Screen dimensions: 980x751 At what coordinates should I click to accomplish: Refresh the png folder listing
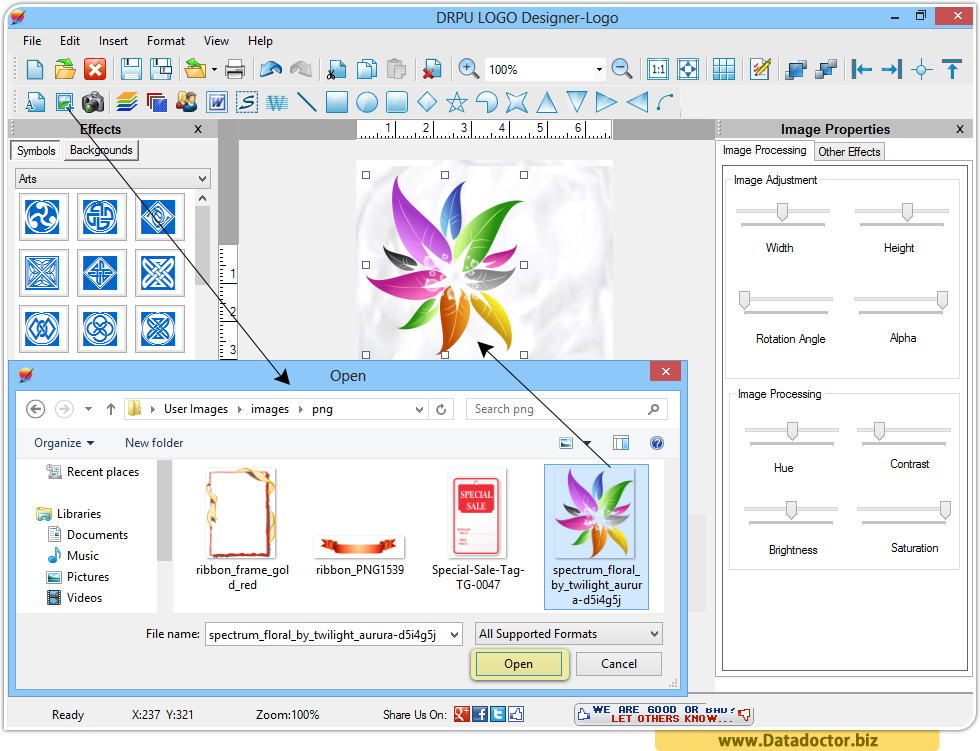pyautogui.click(x=441, y=409)
